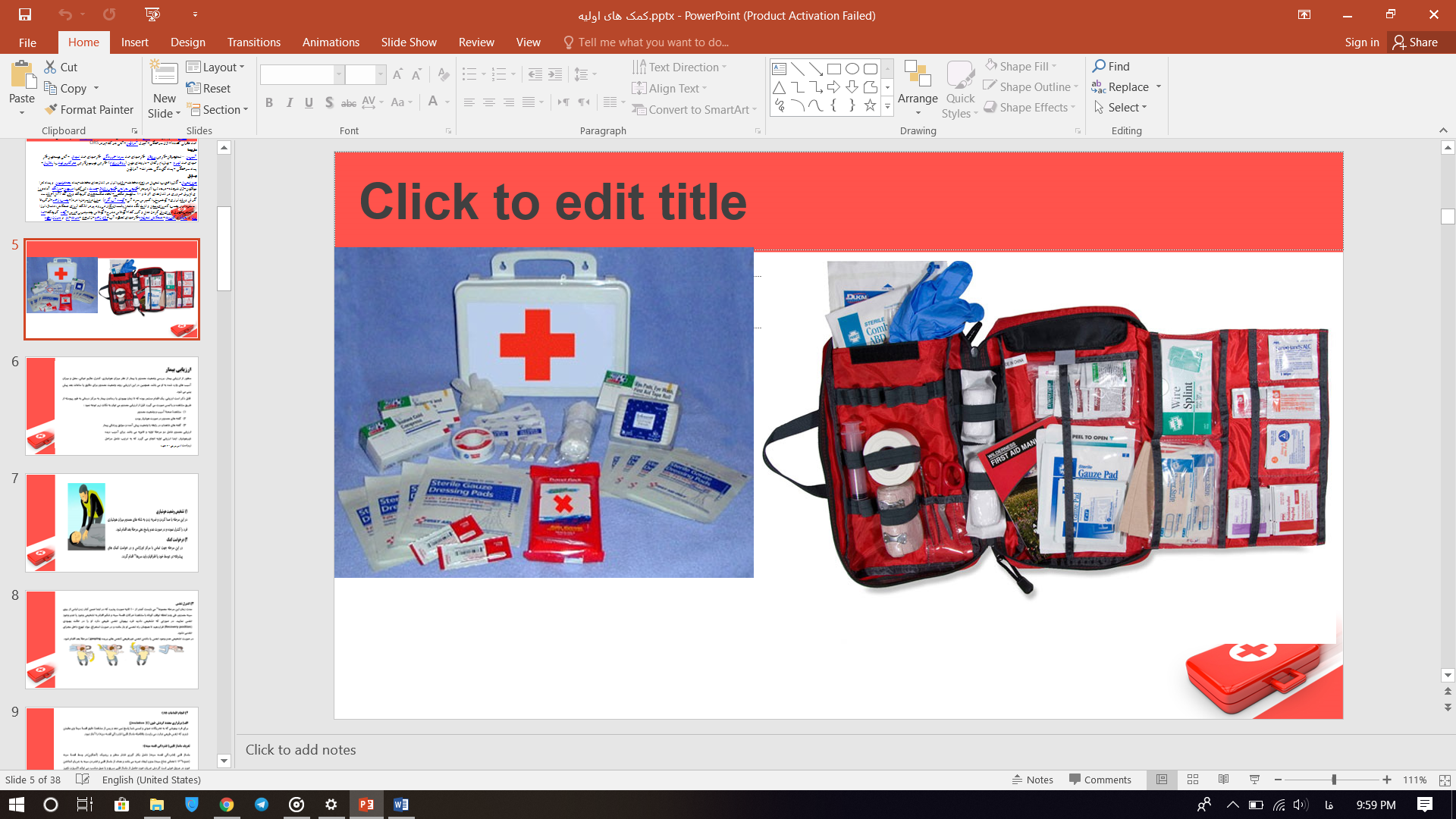
Task: Toggle Underline formatting
Action: tap(309, 102)
